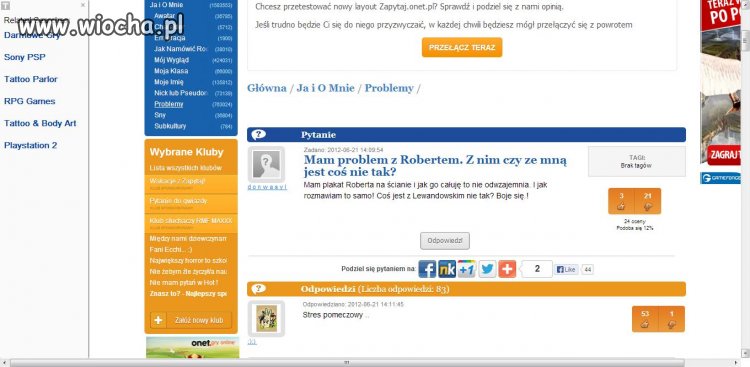
Task: Click Sony PSP related search link
Action: pos(25,57)
